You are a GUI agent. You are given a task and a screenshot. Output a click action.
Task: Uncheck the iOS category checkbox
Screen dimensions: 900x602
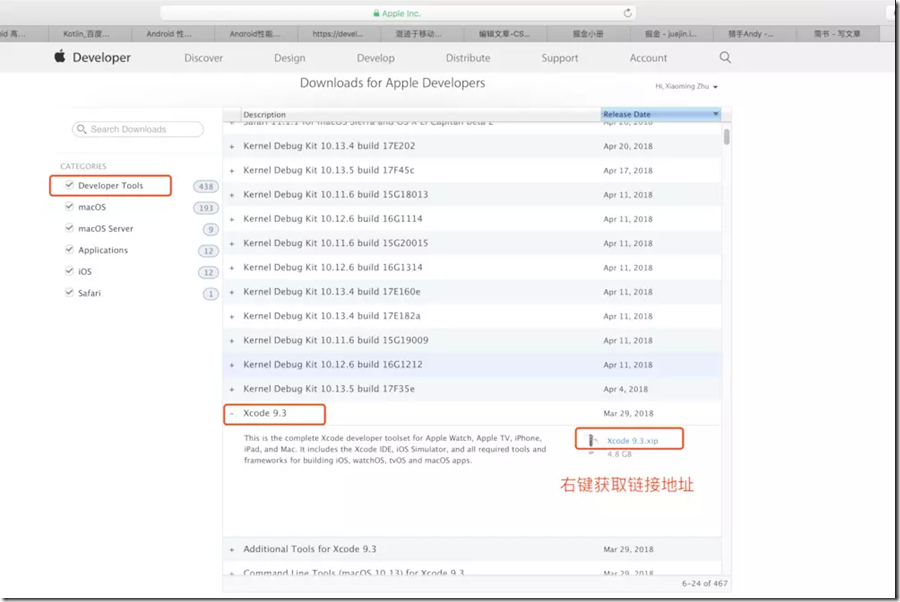pyautogui.click(x=69, y=271)
